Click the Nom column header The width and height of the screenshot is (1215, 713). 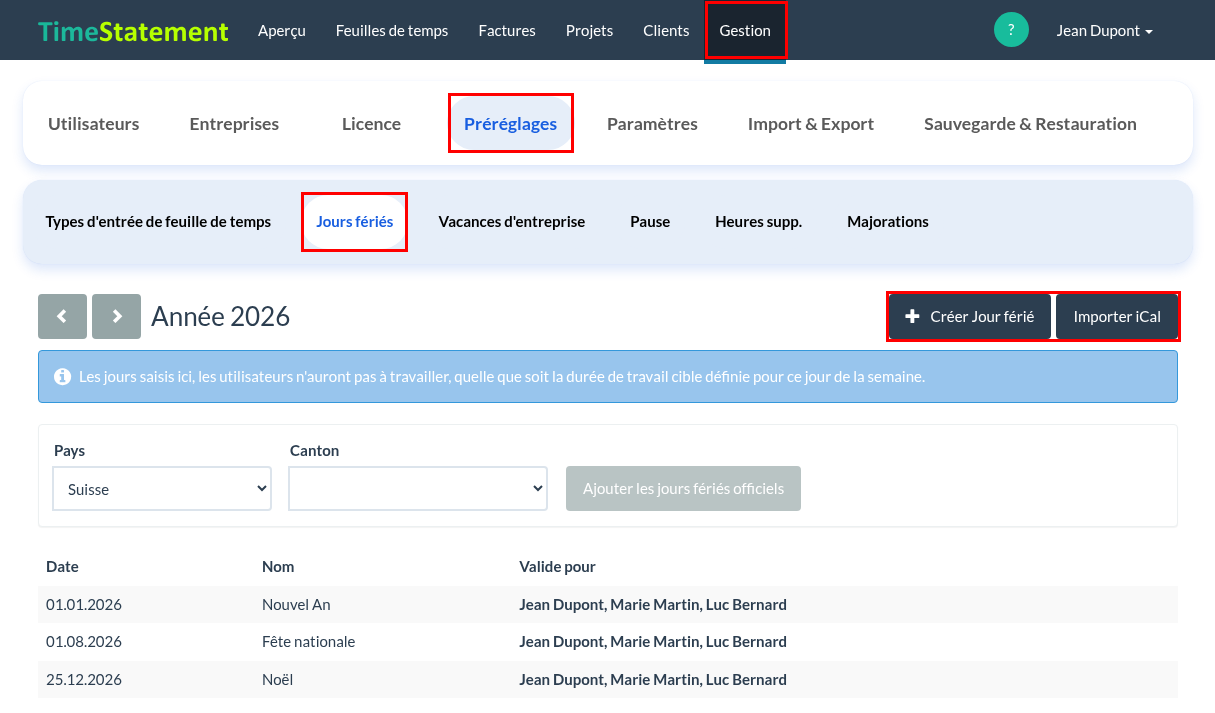278,567
